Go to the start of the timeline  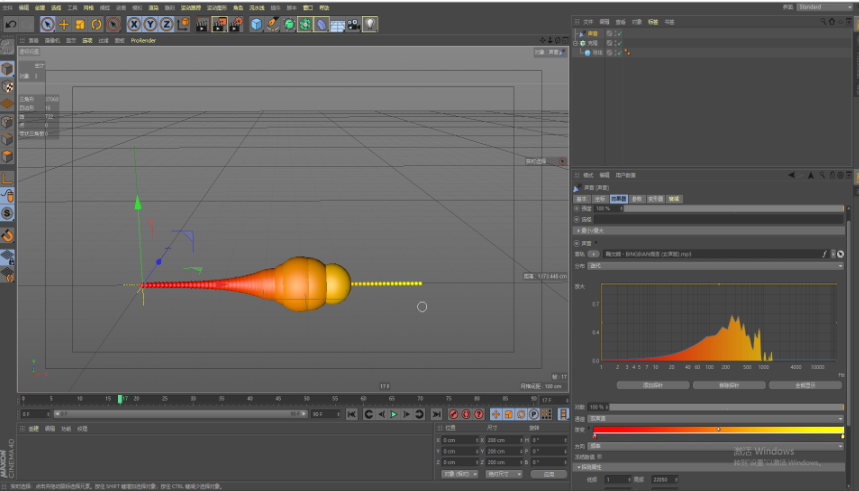pos(352,414)
